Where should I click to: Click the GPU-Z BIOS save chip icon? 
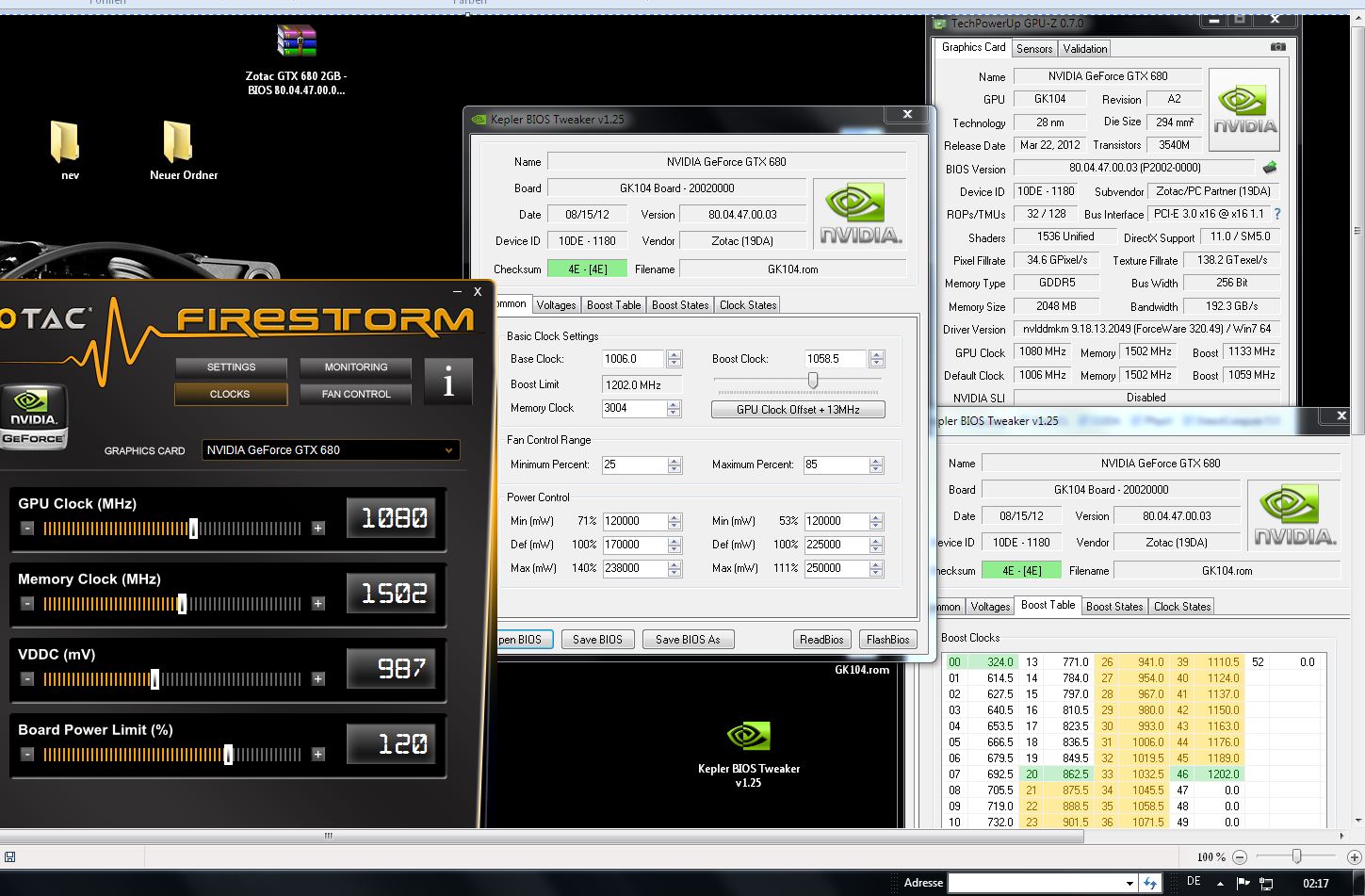[x=1270, y=168]
